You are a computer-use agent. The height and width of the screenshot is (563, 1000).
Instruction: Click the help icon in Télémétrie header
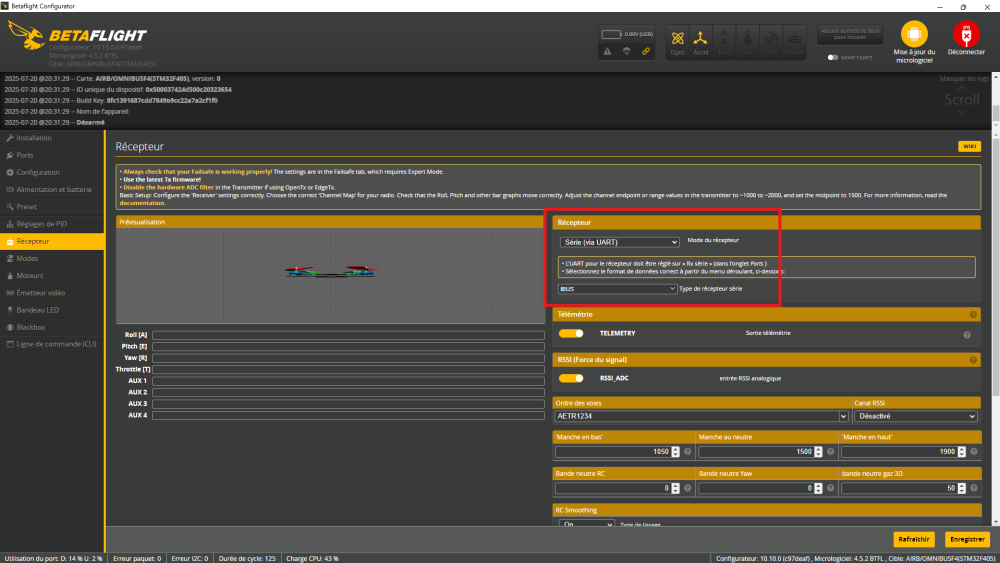972,314
